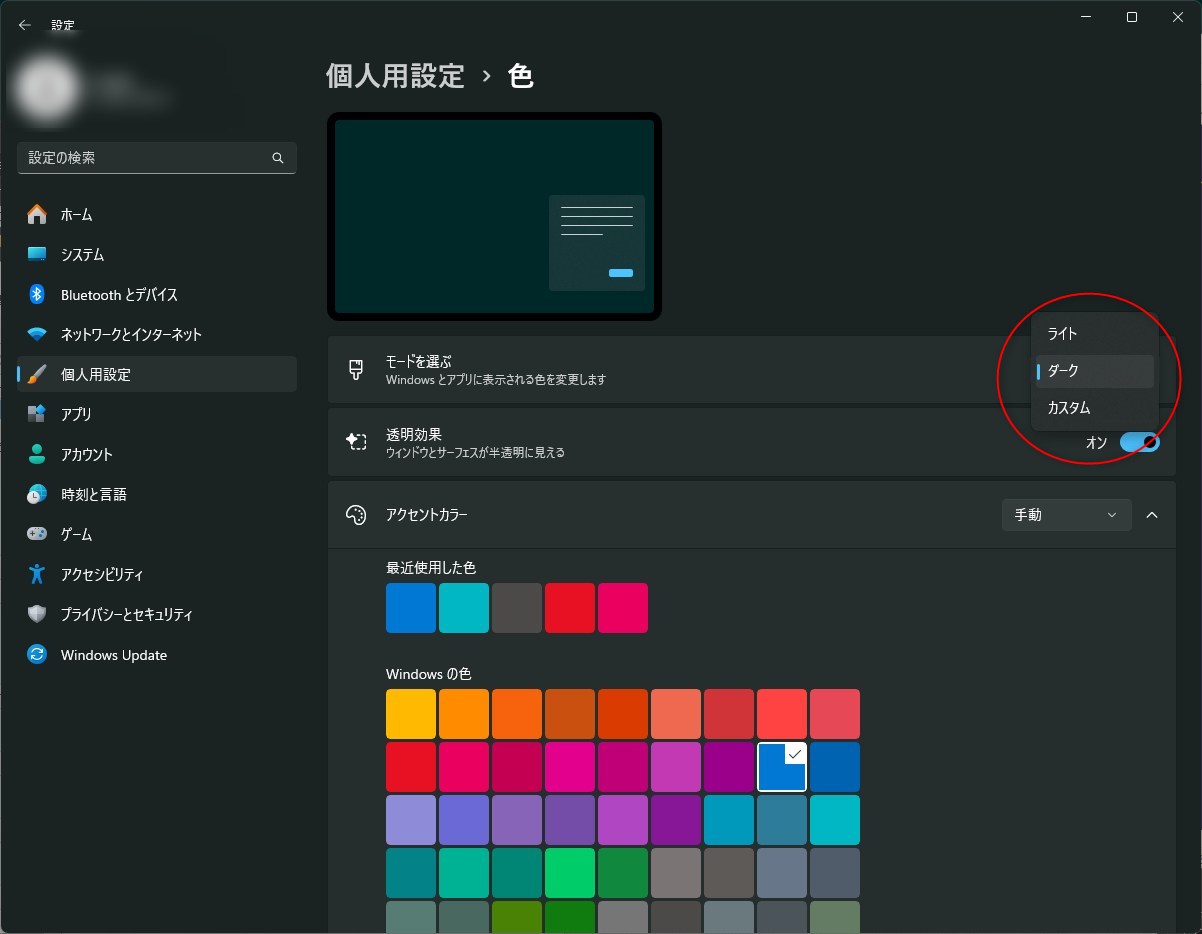Click the 個人用設定 paintbrush icon
This screenshot has width=1202, height=934.
[x=37, y=374]
